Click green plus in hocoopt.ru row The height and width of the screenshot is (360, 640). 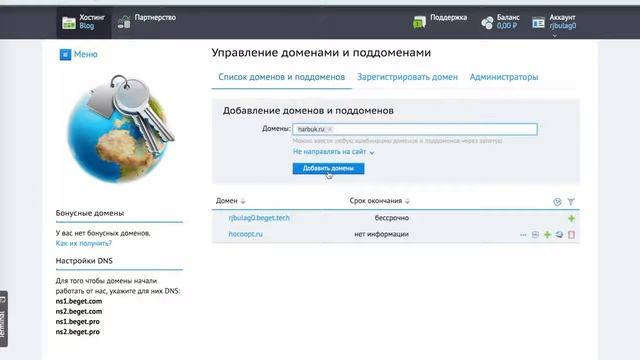click(x=547, y=235)
